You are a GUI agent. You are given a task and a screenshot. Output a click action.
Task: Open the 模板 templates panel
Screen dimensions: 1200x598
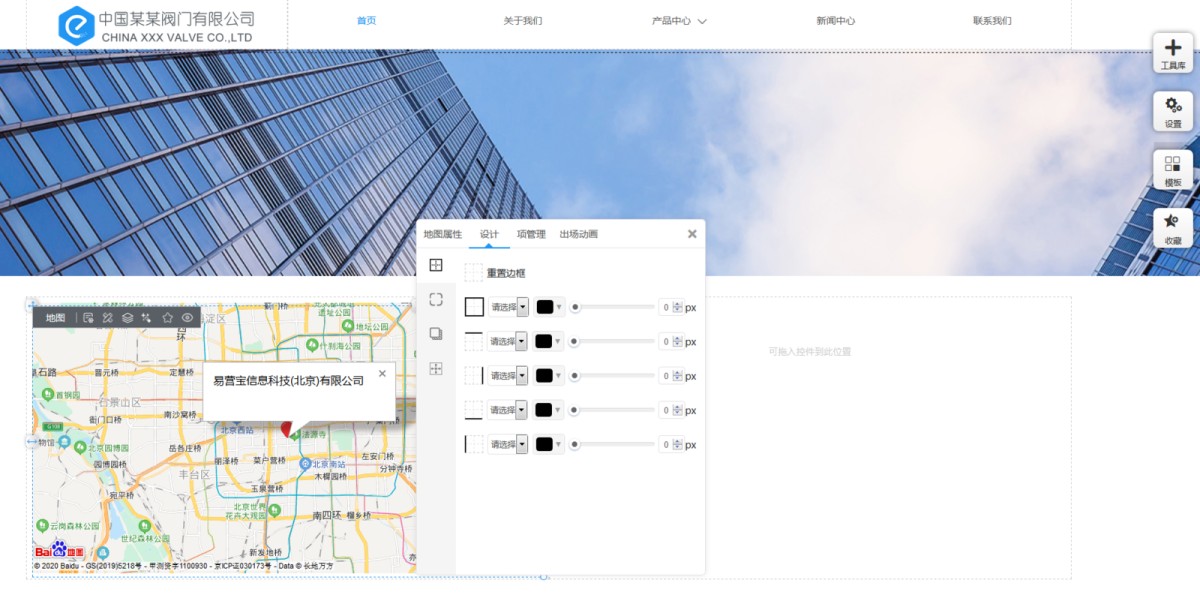point(1173,169)
